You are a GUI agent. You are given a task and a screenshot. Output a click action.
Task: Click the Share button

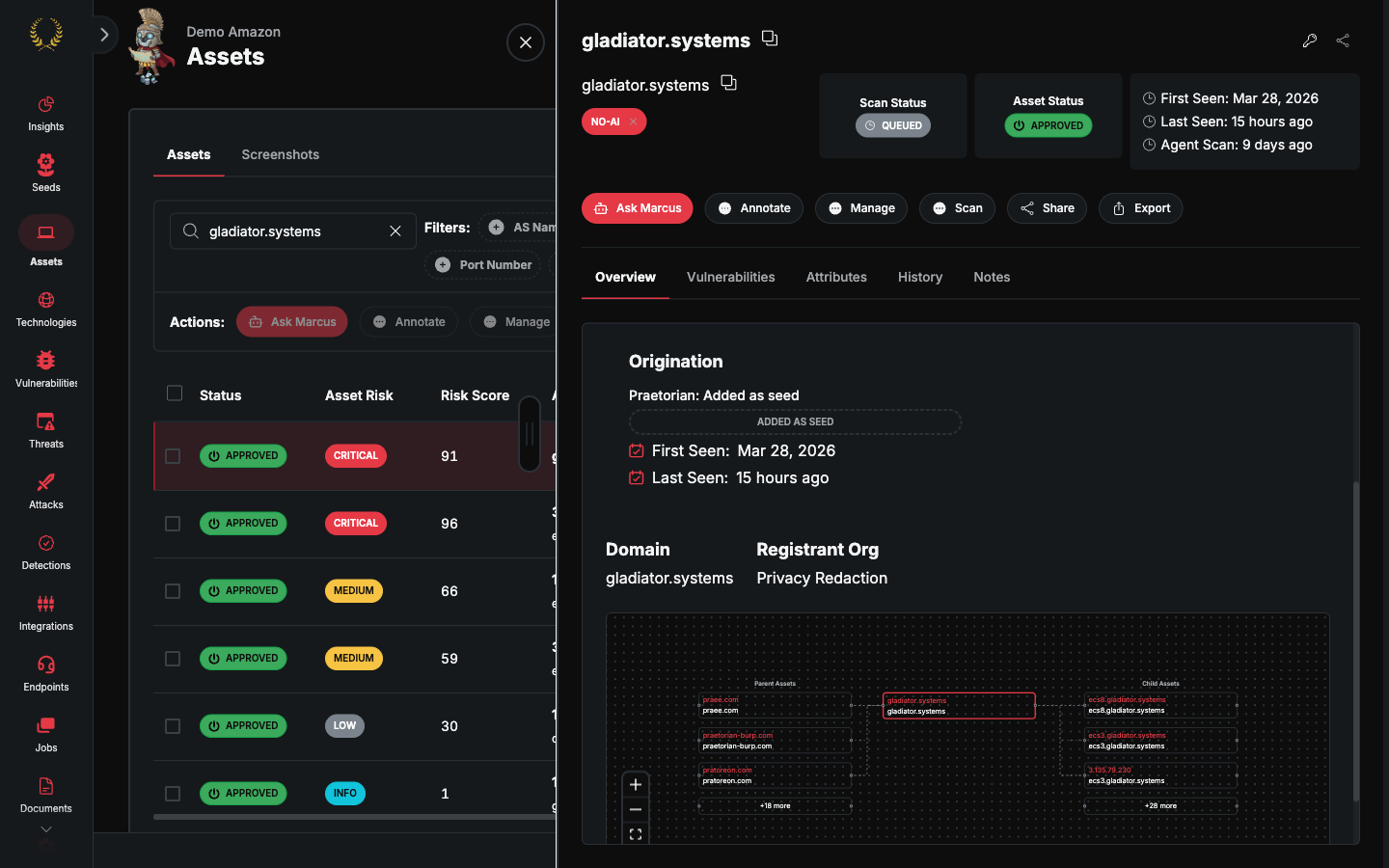[1048, 208]
